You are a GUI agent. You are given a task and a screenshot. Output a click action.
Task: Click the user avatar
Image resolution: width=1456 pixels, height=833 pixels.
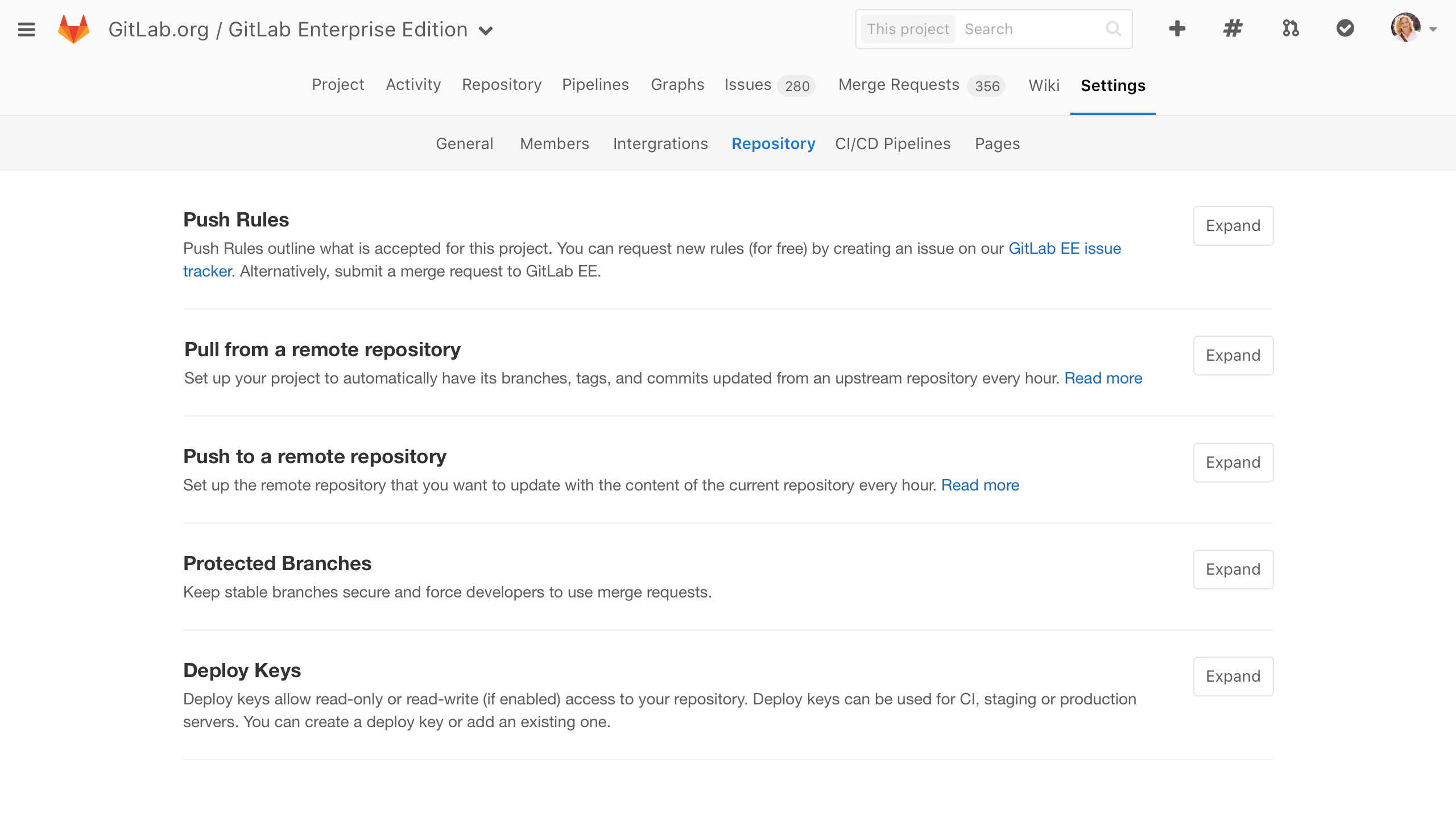(1407, 28)
